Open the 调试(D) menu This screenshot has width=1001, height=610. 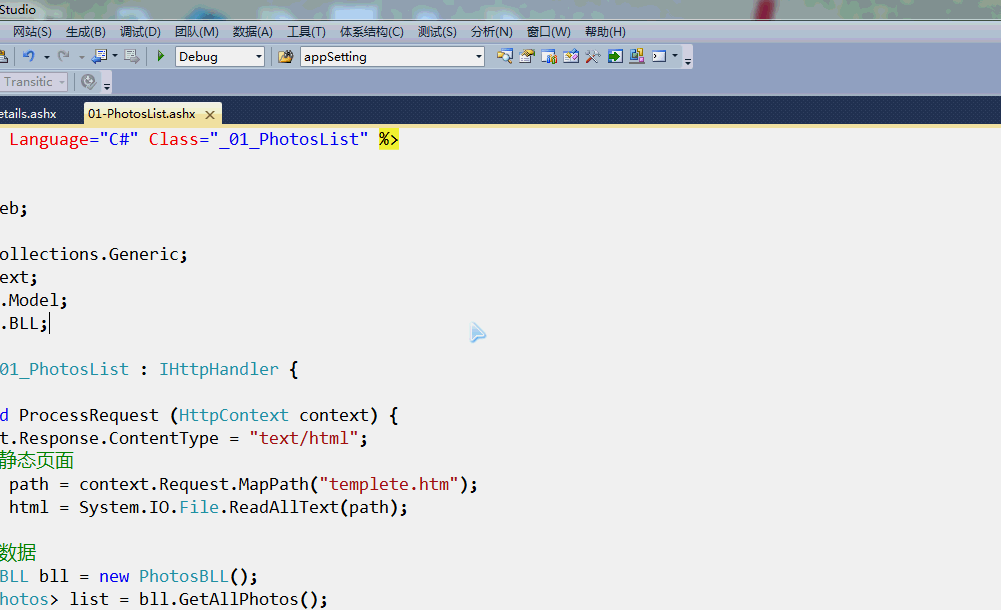click(x=140, y=31)
